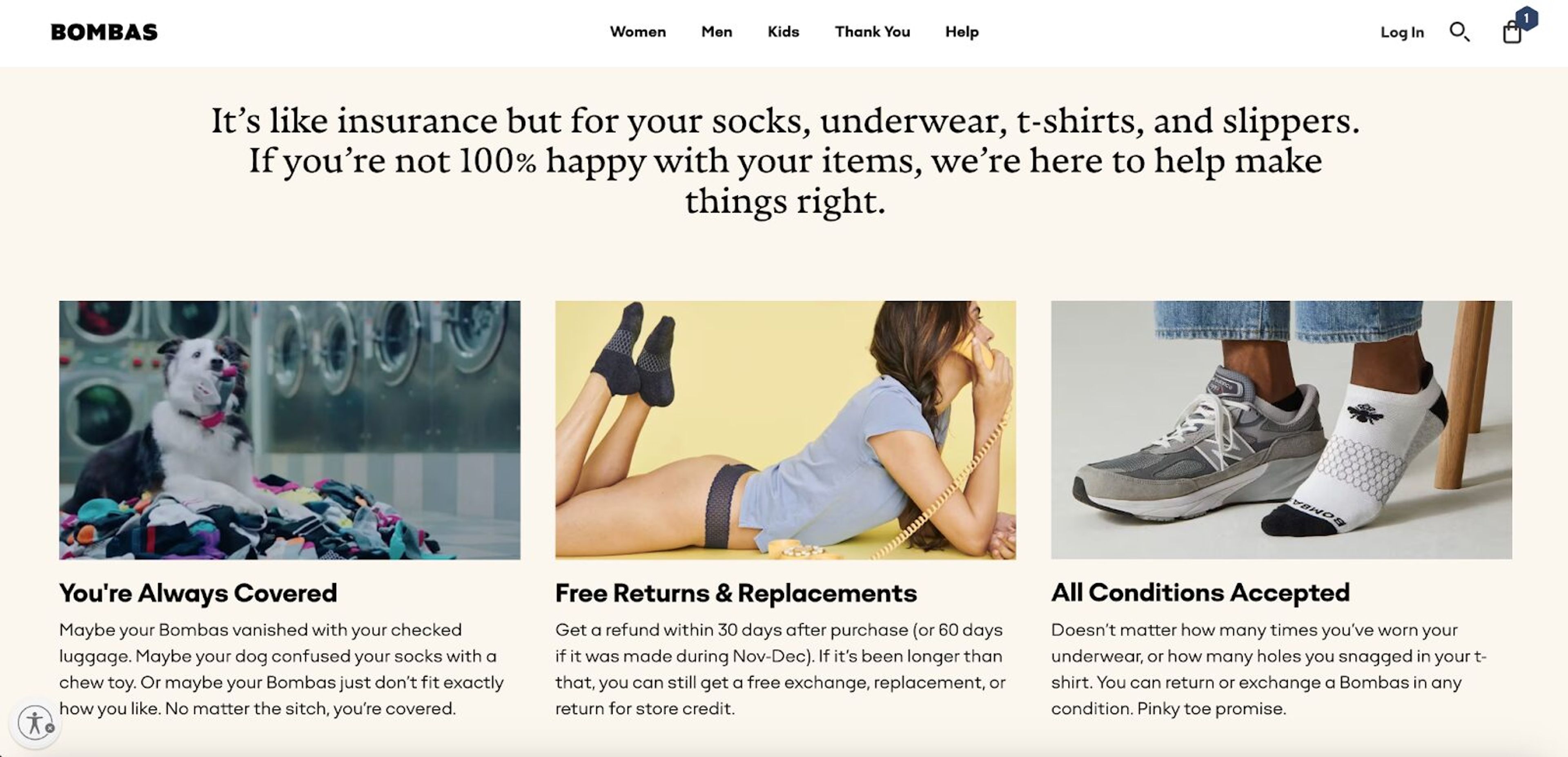Click the Log In link
Viewport: 1568px width, 757px height.
click(x=1402, y=32)
